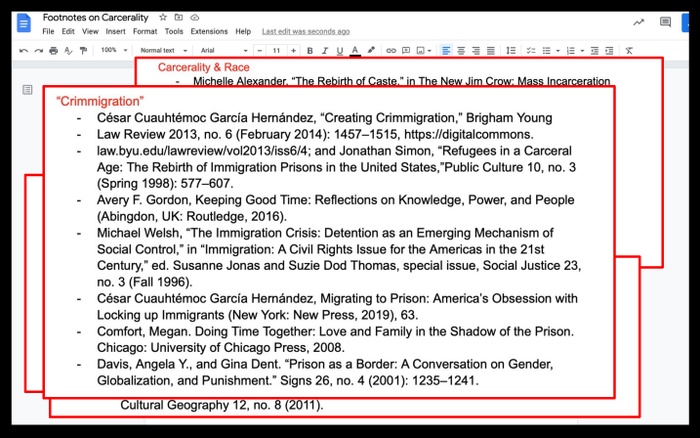The image size is (700, 438).
Task: Justify text alignment
Action: click(x=491, y=51)
